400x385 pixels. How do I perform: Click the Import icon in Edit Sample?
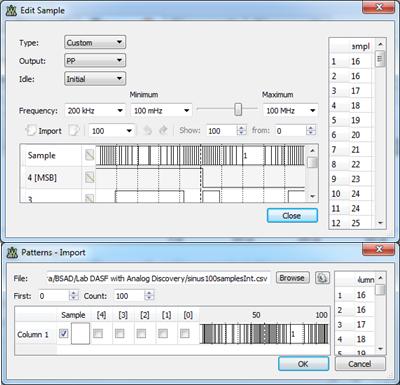31,130
